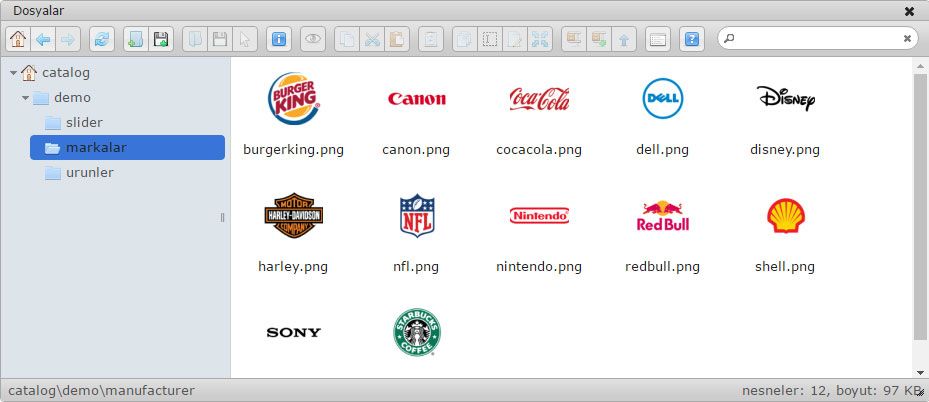The height and width of the screenshot is (402, 929).
Task: Click the file list scrollbar up arrow
Action: (920, 66)
